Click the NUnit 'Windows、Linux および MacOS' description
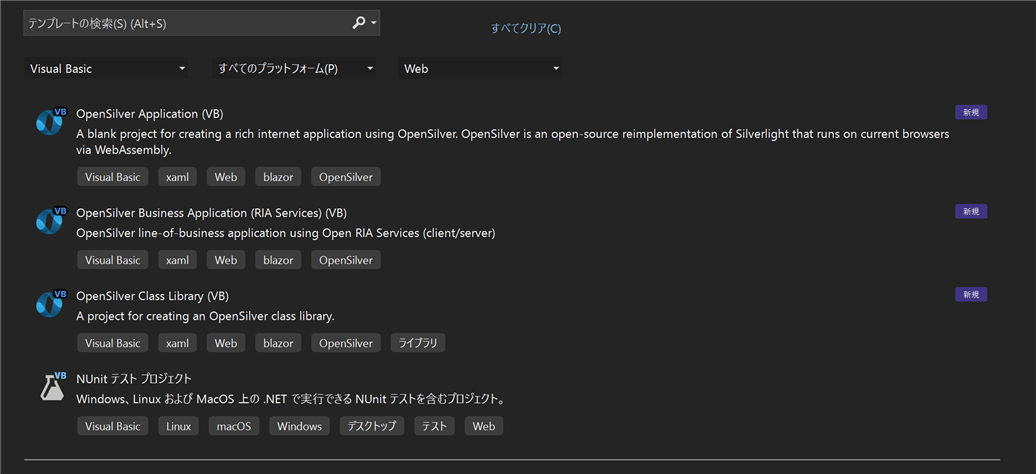The image size is (1036, 474). (291, 399)
